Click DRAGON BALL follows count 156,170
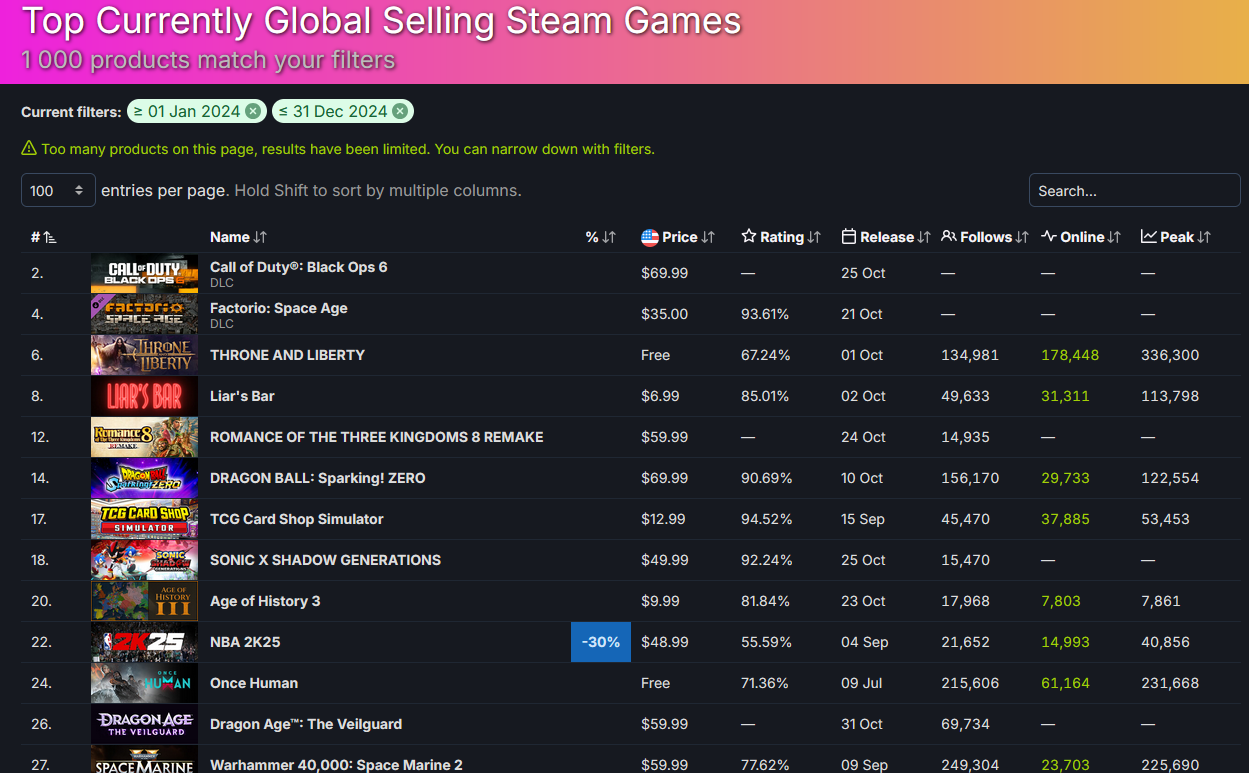1249x773 pixels. [970, 478]
